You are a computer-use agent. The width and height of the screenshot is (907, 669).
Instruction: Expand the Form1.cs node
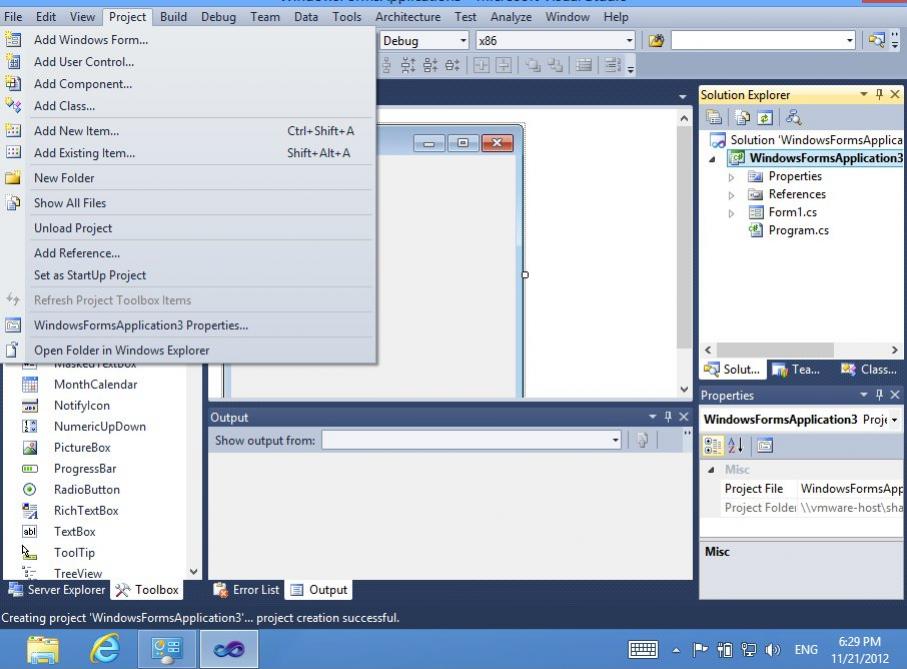tap(731, 213)
